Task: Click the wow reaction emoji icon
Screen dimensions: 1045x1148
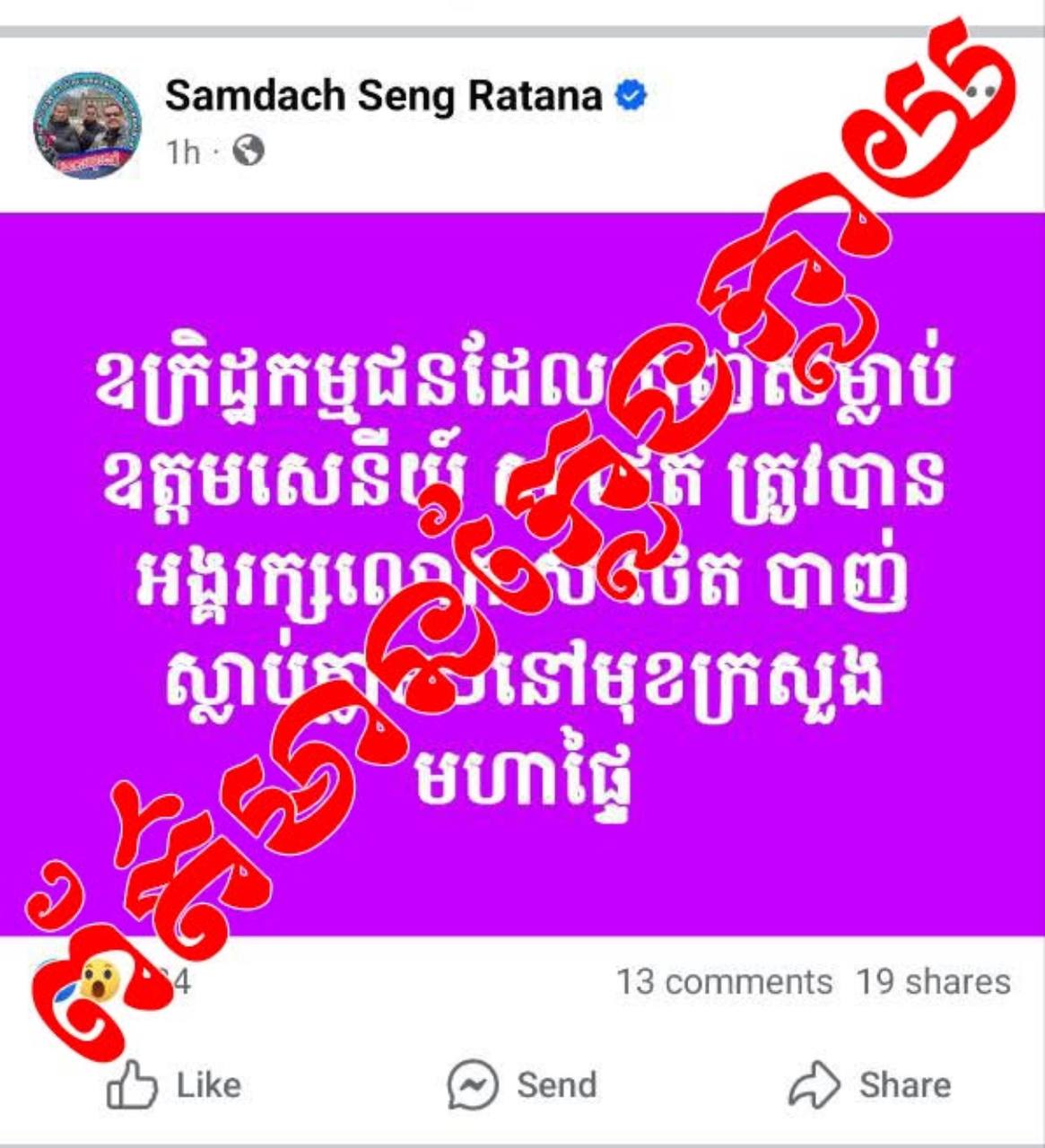Action: [x=99, y=981]
